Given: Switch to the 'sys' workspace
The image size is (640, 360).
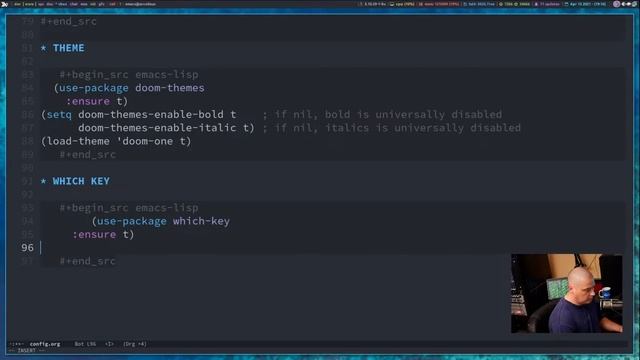Looking at the screenshot, I should tap(41, 4).
